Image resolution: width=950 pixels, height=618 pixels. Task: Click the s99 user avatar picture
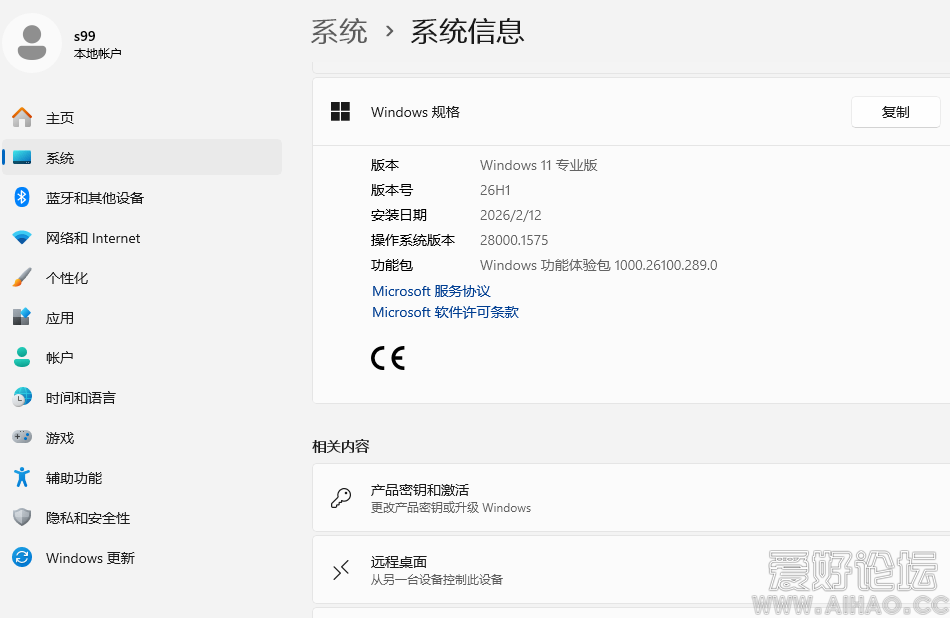32,43
